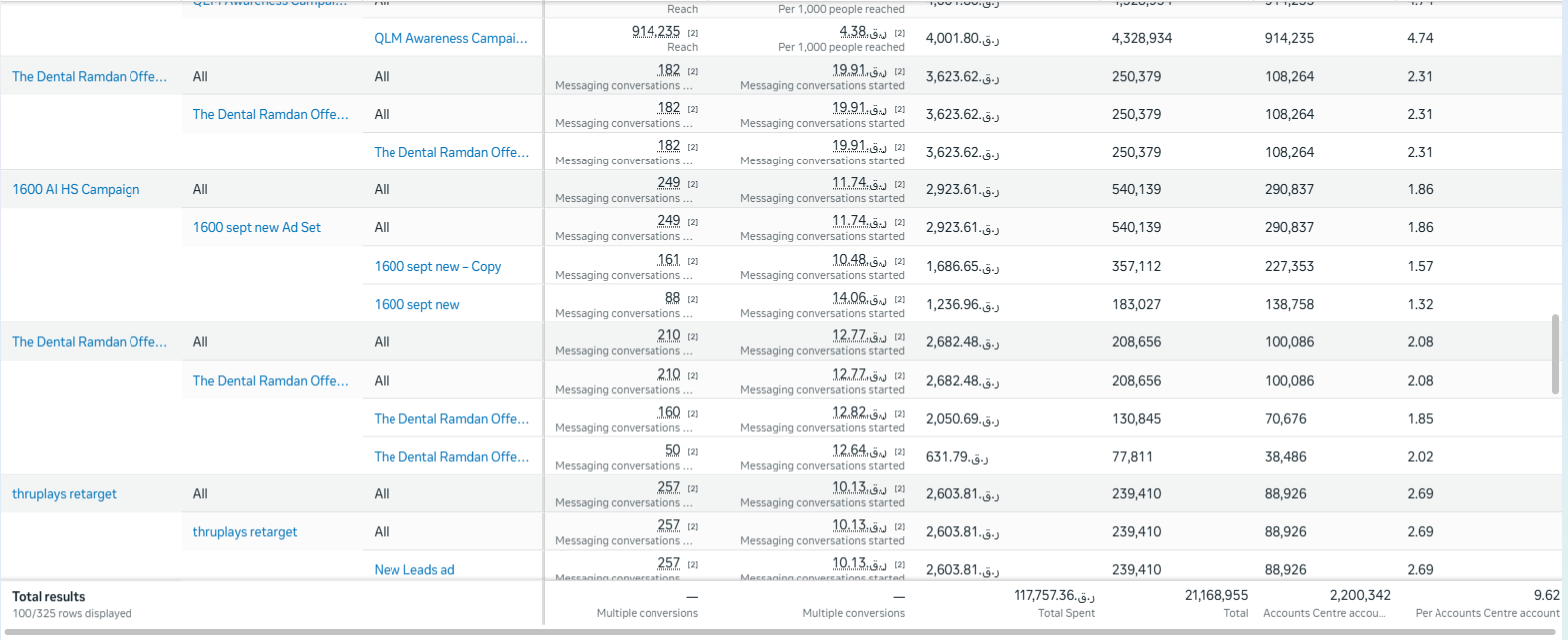Click the vertical scrollbar thumb
This screenshot has height=640, width=1568.
pyautogui.click(x=1555, y=354)
